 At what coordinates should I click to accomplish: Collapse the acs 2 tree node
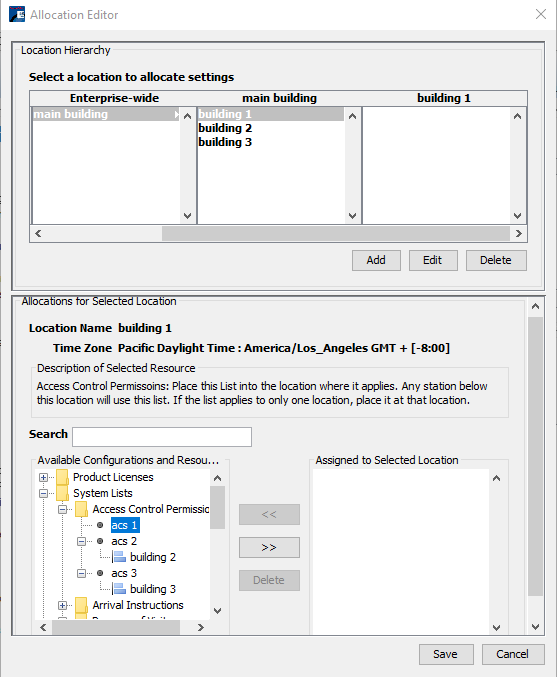click(x=81, y=541)
